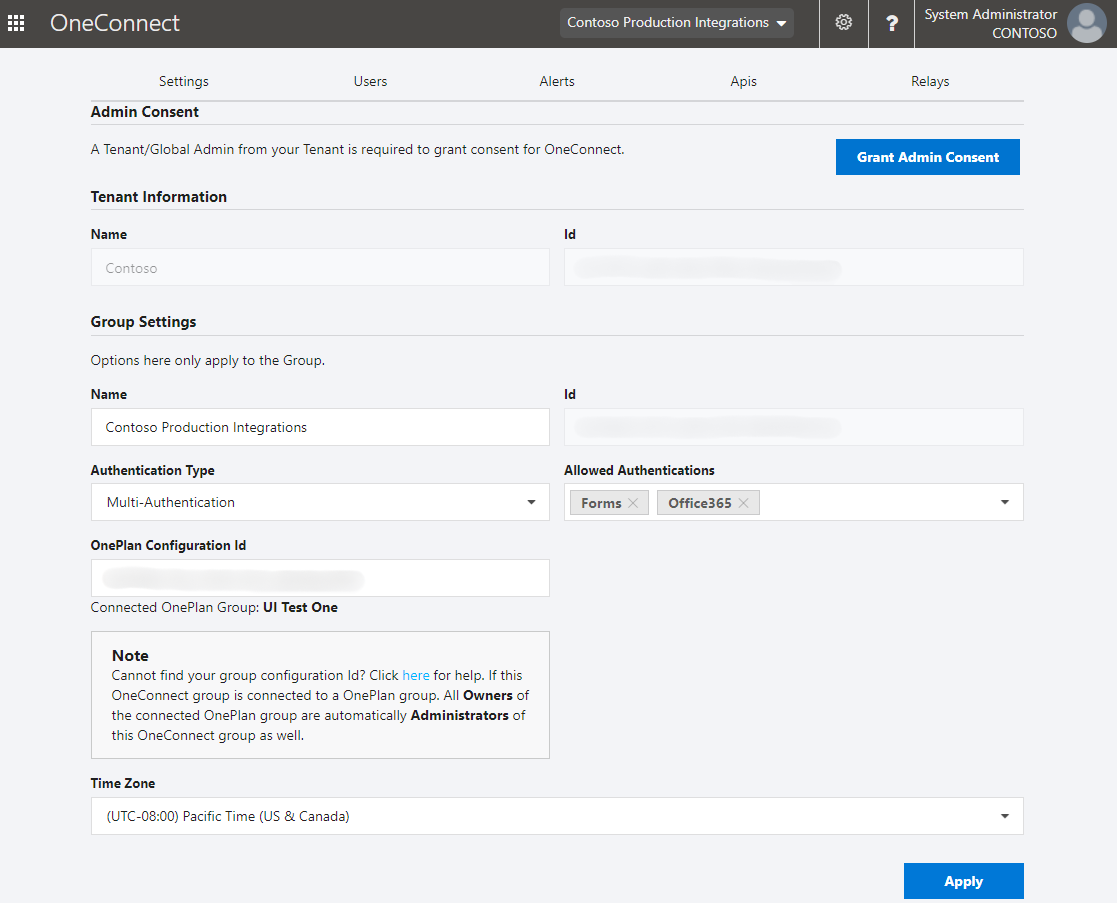Click the Group Settings Name input field
This screenshot has height=903, width=1117.
tap(320, 427)
